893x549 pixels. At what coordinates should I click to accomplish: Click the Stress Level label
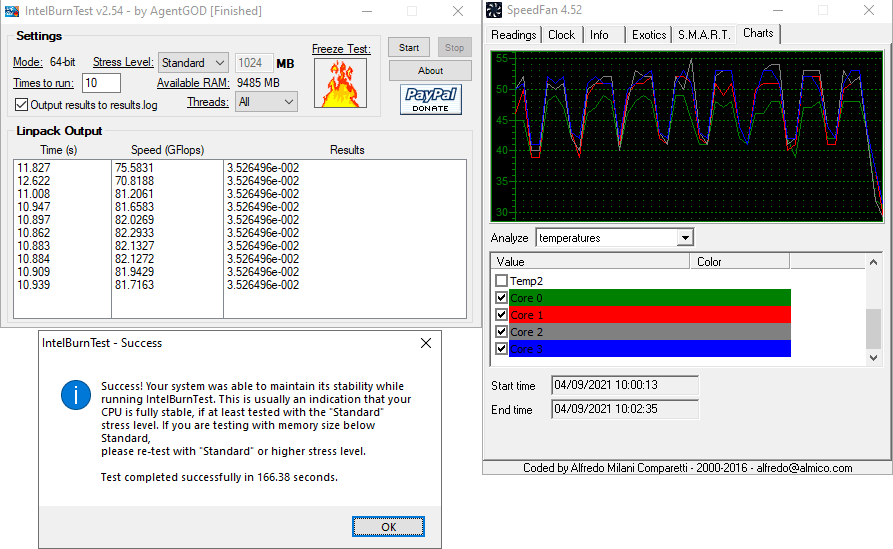point(123,62)
